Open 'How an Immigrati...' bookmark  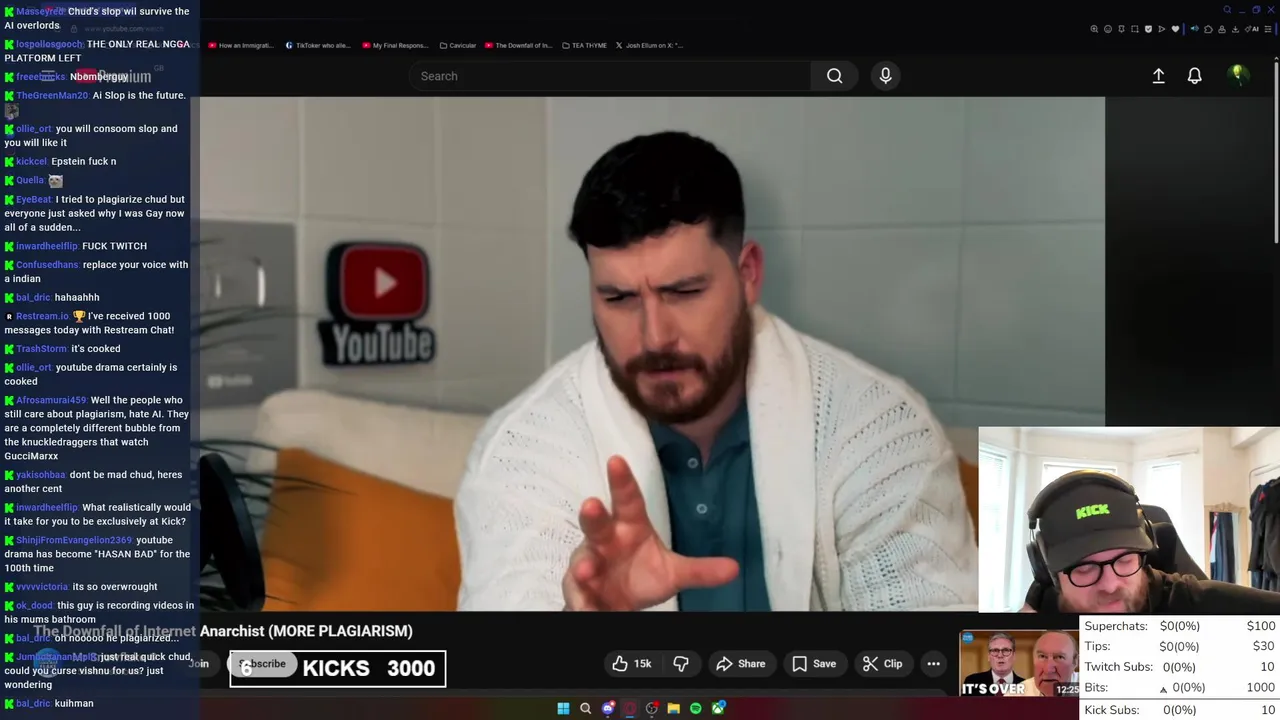240,45
